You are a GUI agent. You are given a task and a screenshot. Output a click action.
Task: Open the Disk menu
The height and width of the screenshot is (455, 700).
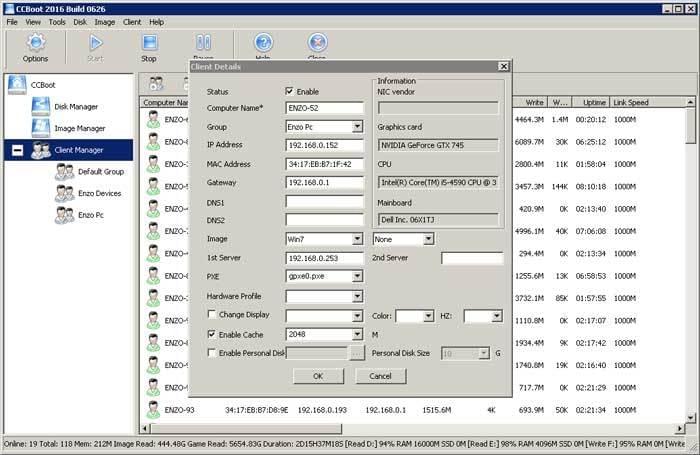click(x=80, y=21)
